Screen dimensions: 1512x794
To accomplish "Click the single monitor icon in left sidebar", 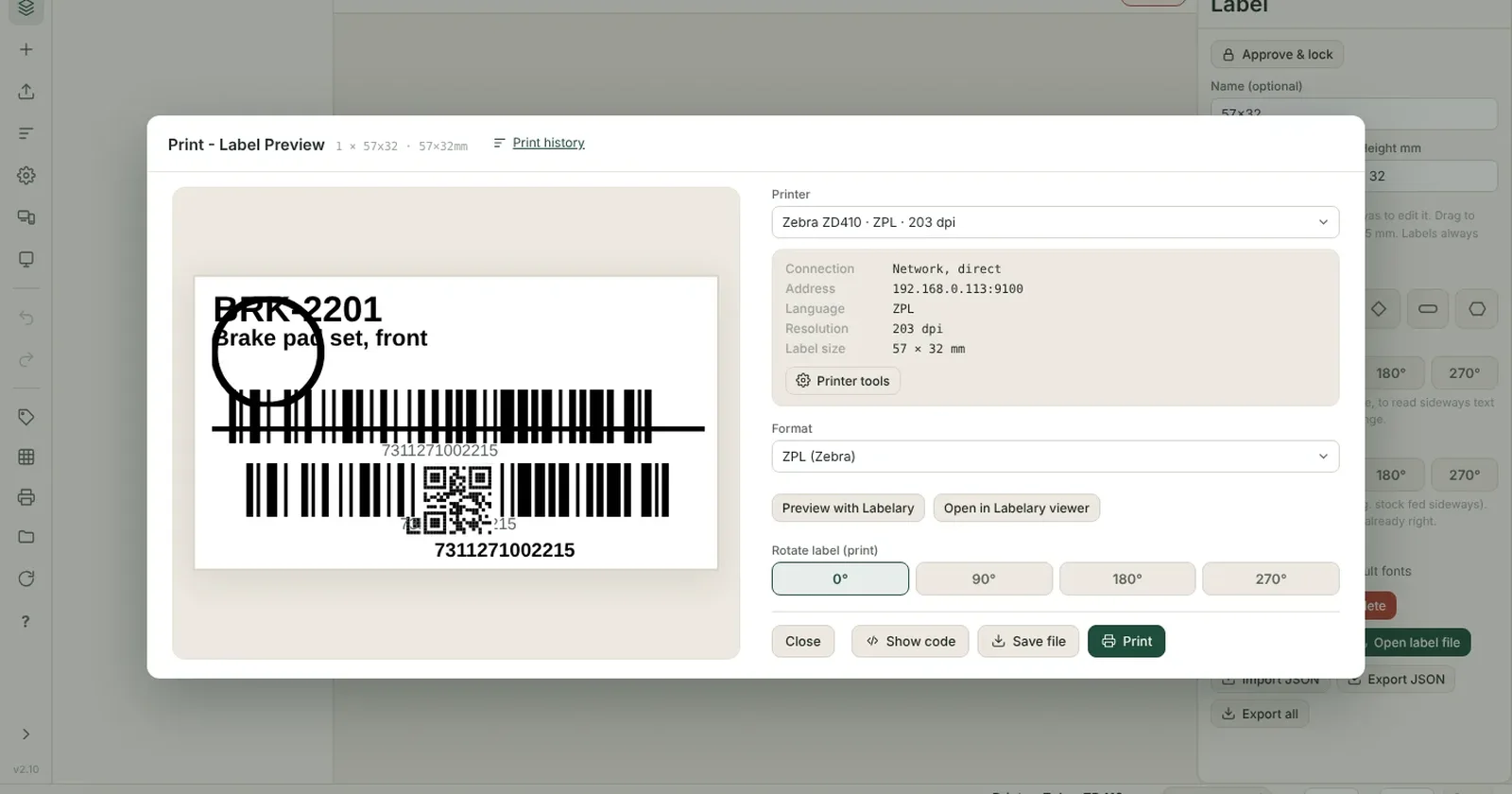I will (26, 259).
